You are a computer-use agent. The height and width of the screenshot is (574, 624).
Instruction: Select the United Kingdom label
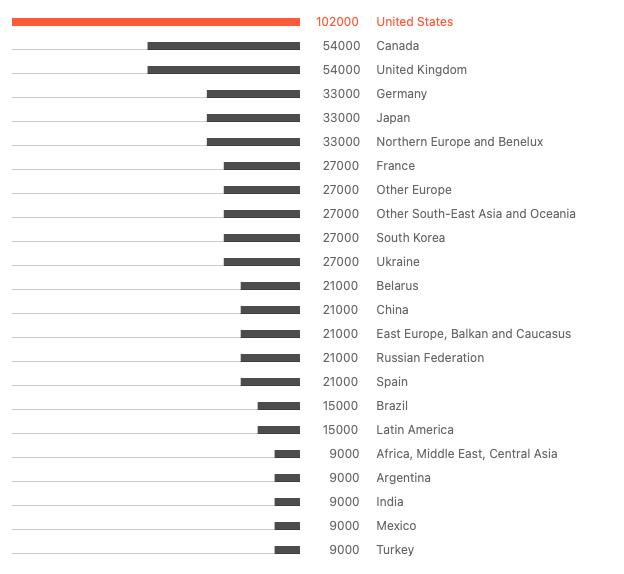click(421, 70)
